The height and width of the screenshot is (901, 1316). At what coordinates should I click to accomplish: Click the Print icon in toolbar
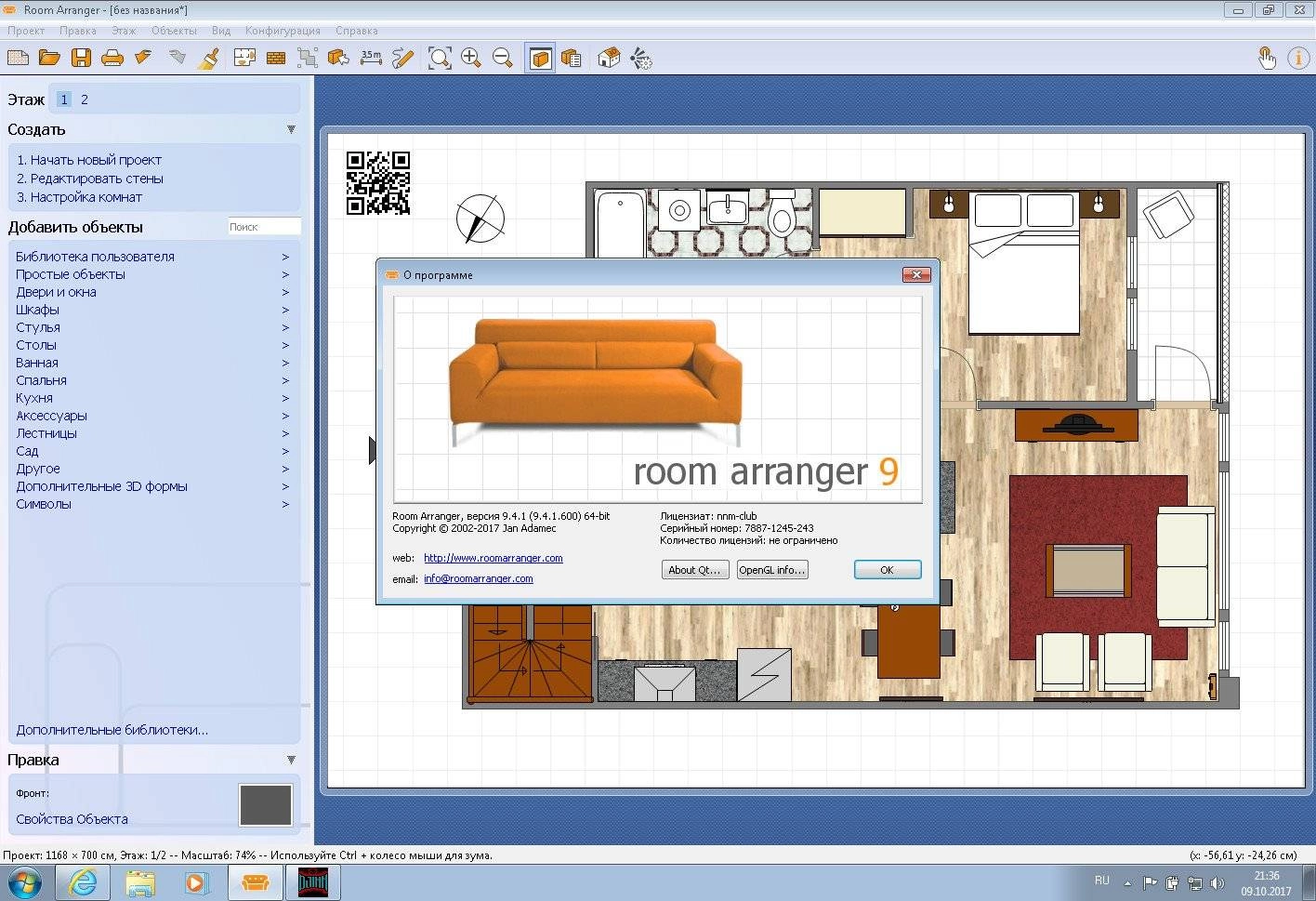(x=112, y=58)
